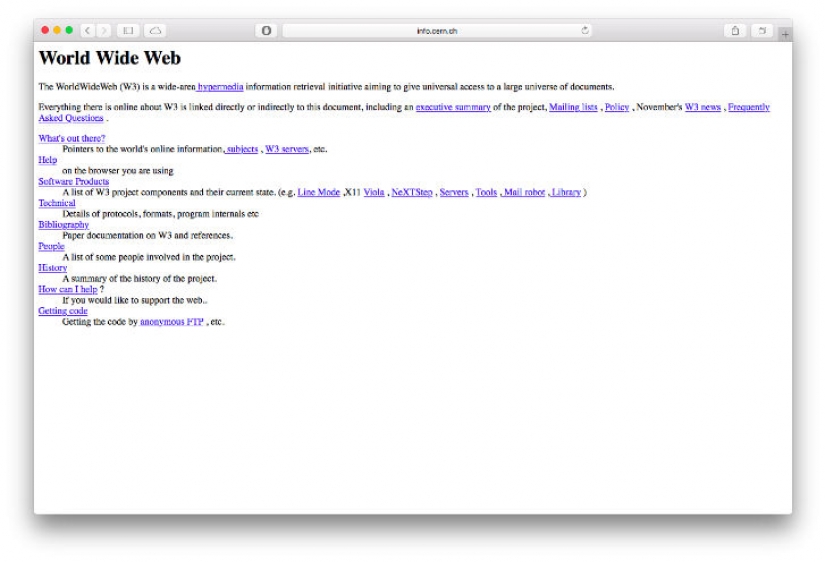
Task: Add a new tab with plus button
Action: click(x=785, y=34)
